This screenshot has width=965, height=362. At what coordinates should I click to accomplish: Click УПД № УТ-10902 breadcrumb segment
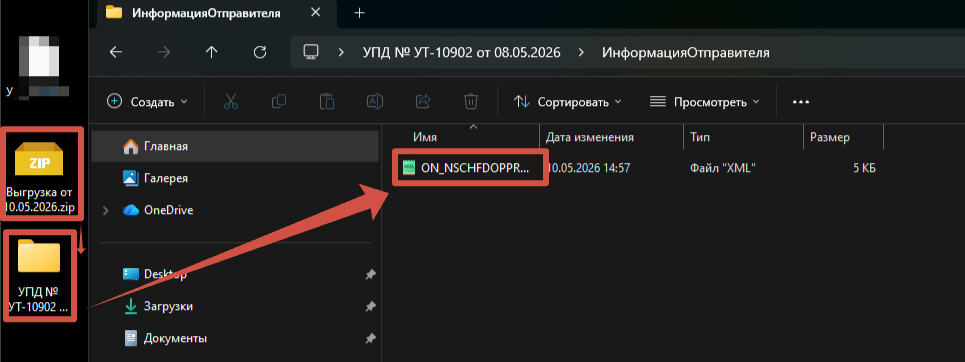click(462, 52)
